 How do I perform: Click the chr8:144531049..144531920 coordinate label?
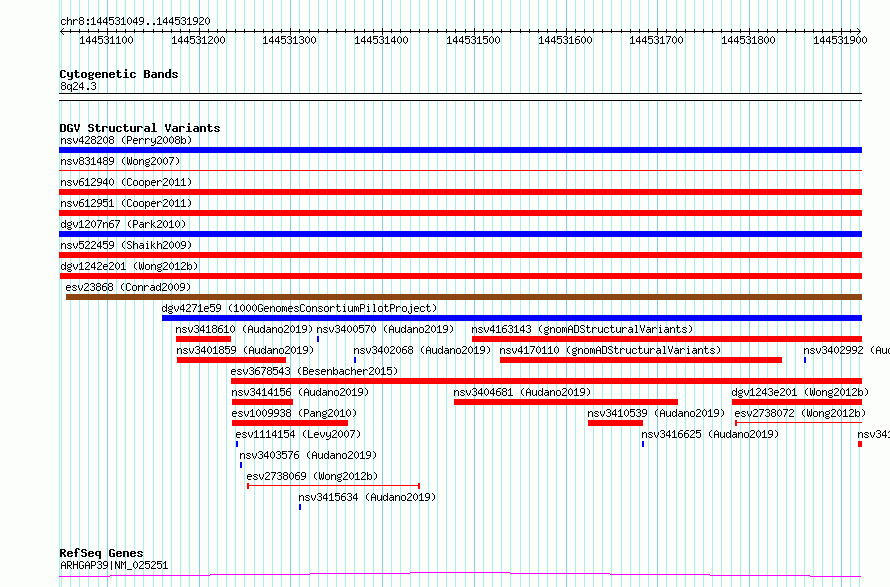[x=135, y=21]
